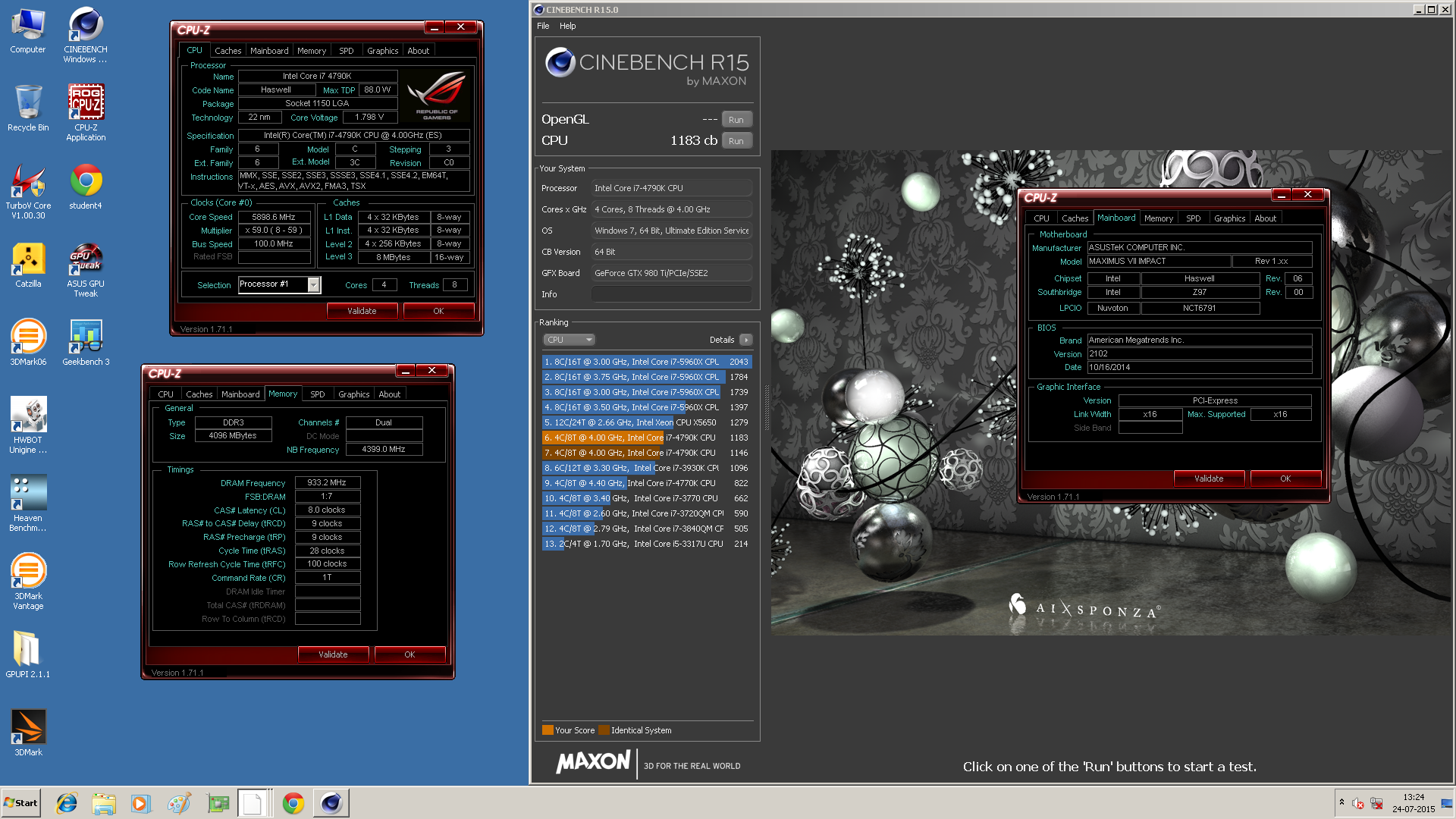Open Memory tab in the Mainboard CPU-Z window
Viewport: 1456px width, 819px height.
pyautogui.click(x=1159, y=218)
